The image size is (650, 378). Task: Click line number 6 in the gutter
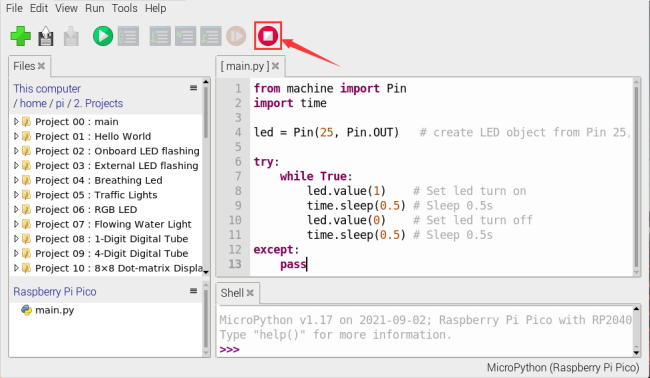[x=238, y=162]
